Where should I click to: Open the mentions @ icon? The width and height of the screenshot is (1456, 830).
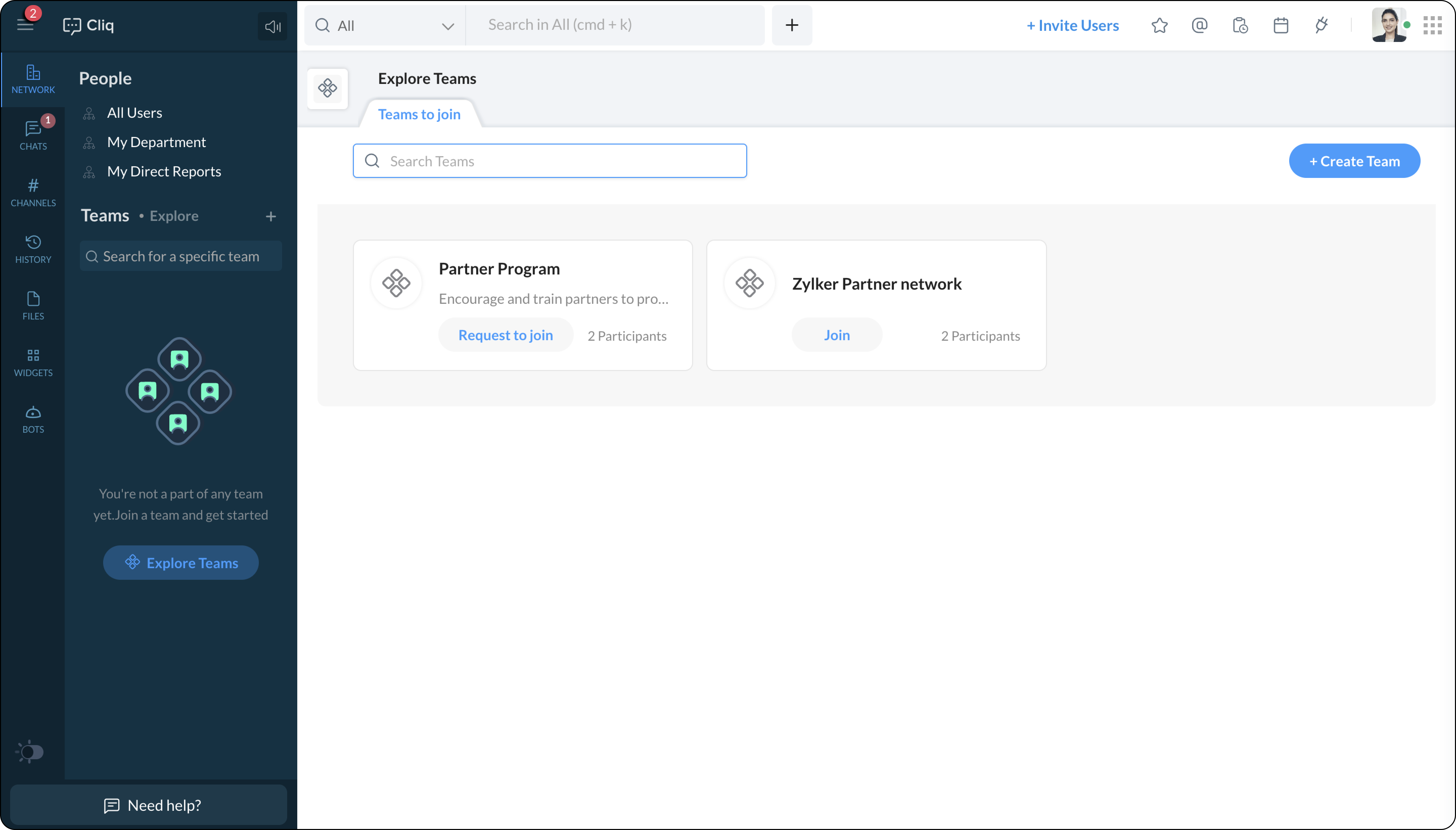[x=1199, y=26]
